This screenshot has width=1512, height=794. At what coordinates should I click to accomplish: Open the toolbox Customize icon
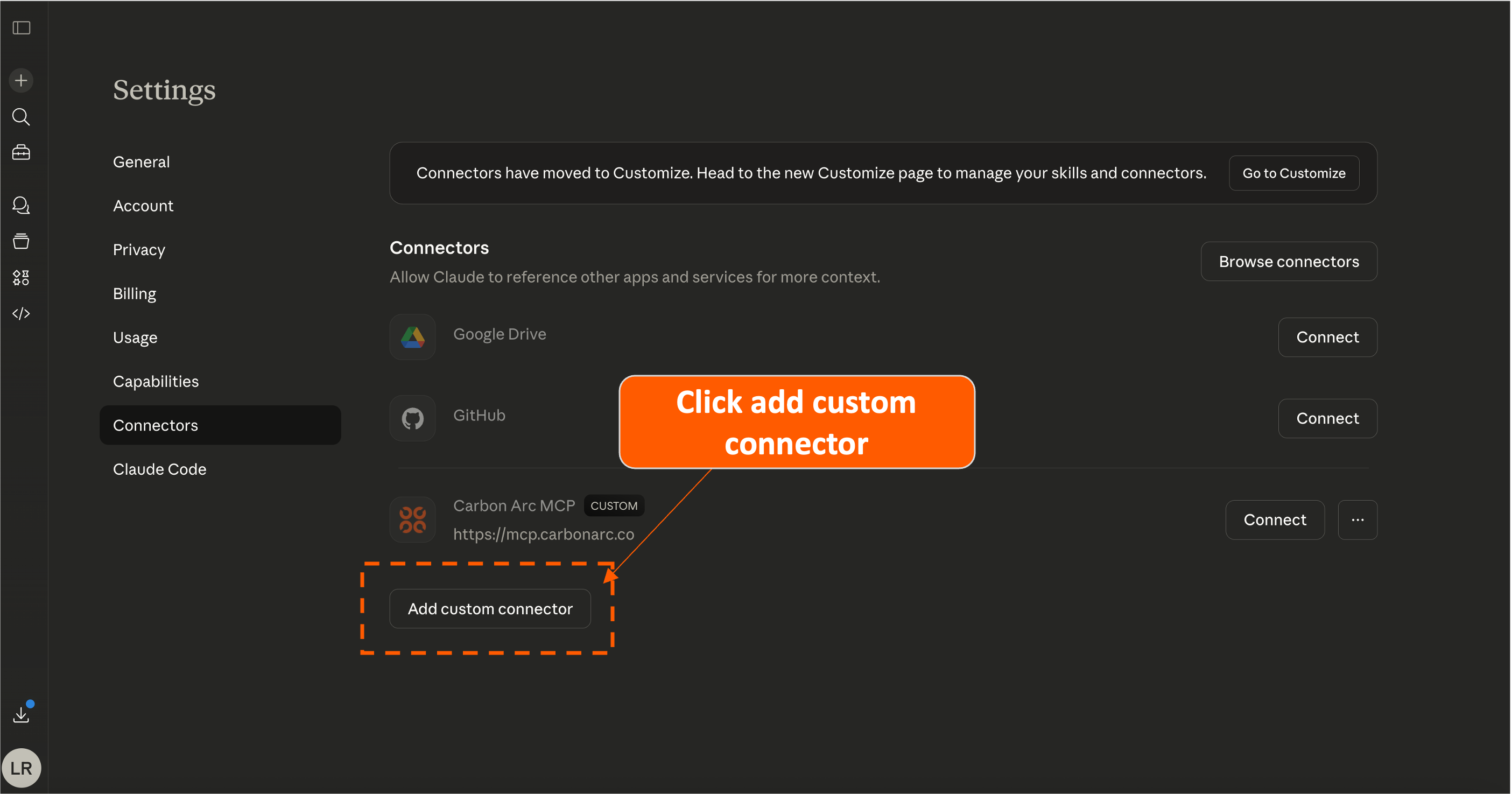tap(21, 152)
